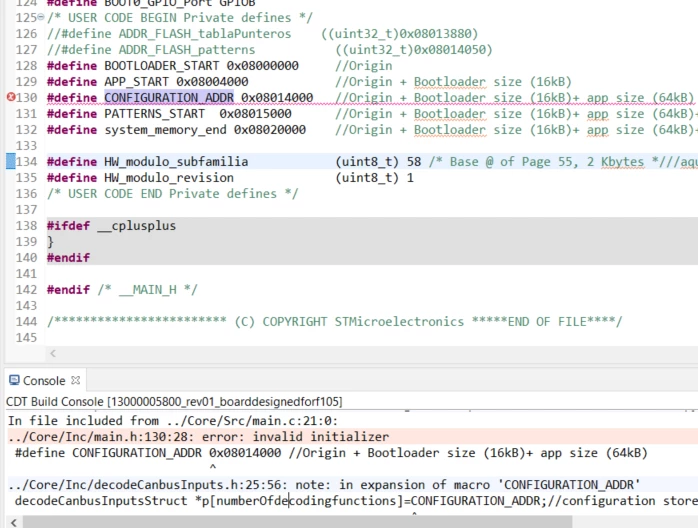Click the Console tab monitor icon
Screen dimensions: 698x528
pos(15,380)
